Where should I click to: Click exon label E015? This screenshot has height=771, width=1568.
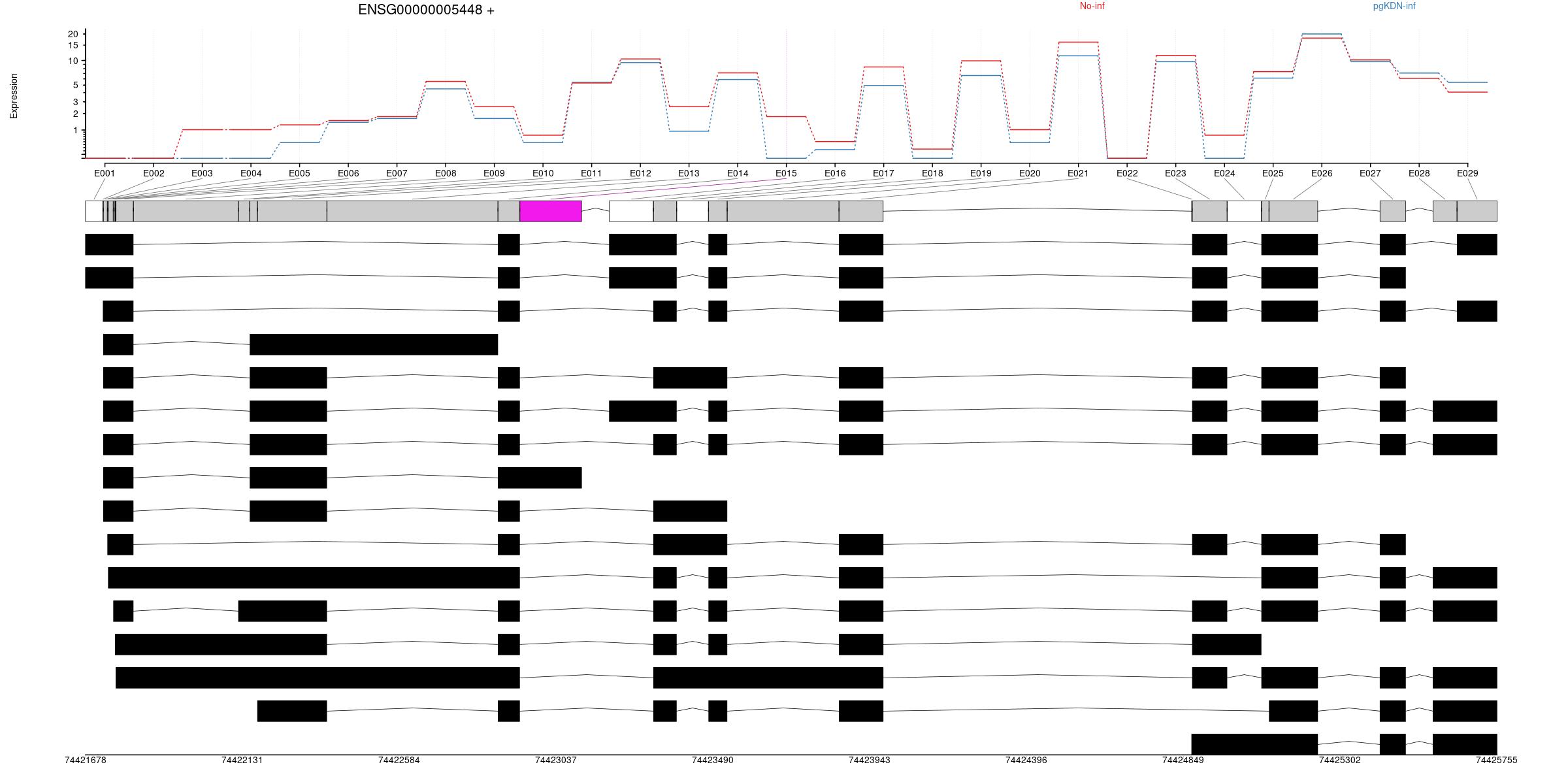[786, 173]
